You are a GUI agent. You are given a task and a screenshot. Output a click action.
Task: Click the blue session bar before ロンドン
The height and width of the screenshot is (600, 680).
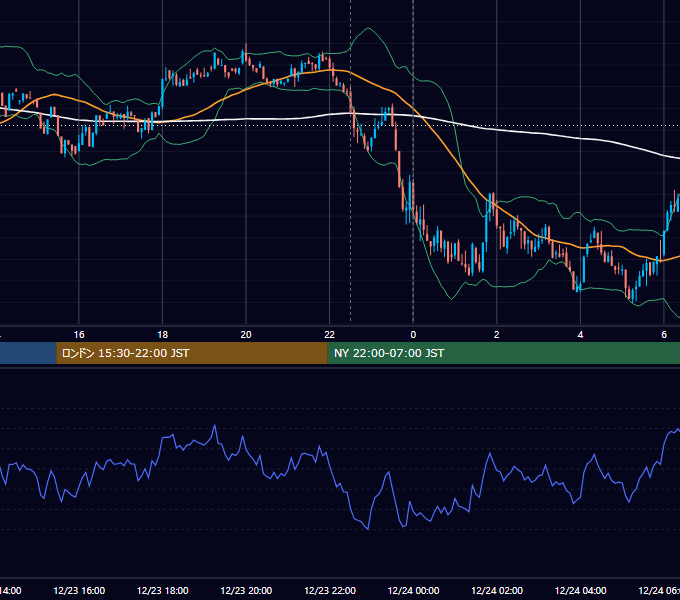coord(28,353)
